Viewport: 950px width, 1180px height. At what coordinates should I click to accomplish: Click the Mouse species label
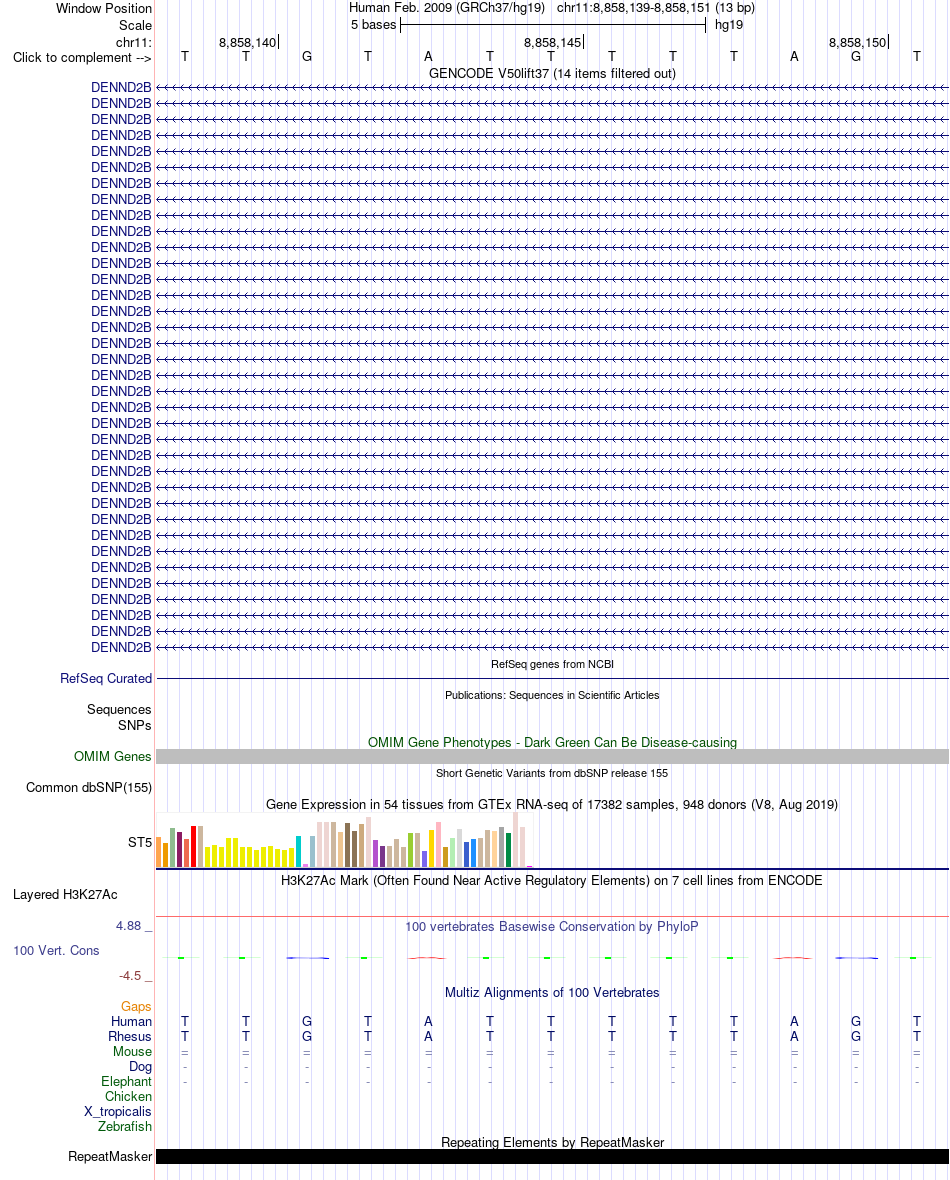click(x=132, y=1052)
